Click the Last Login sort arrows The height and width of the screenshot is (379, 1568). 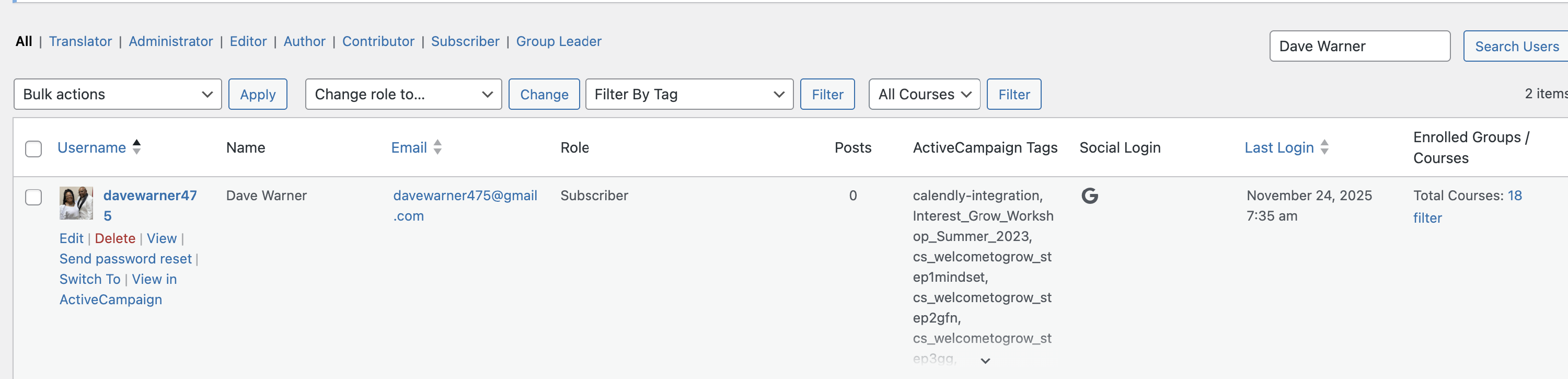click(1324, 147)
